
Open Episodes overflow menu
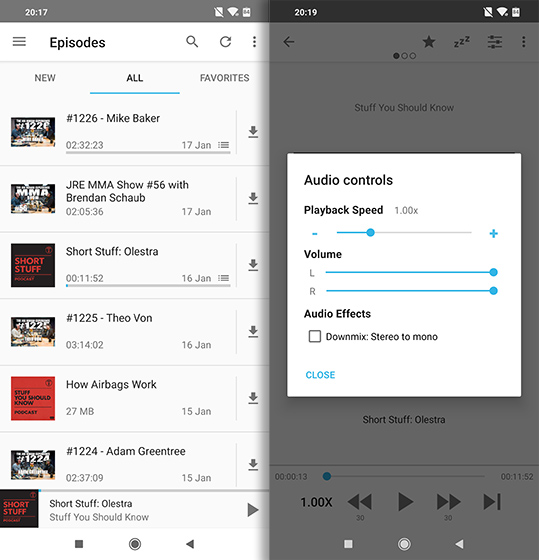click(x=254, y=42)
